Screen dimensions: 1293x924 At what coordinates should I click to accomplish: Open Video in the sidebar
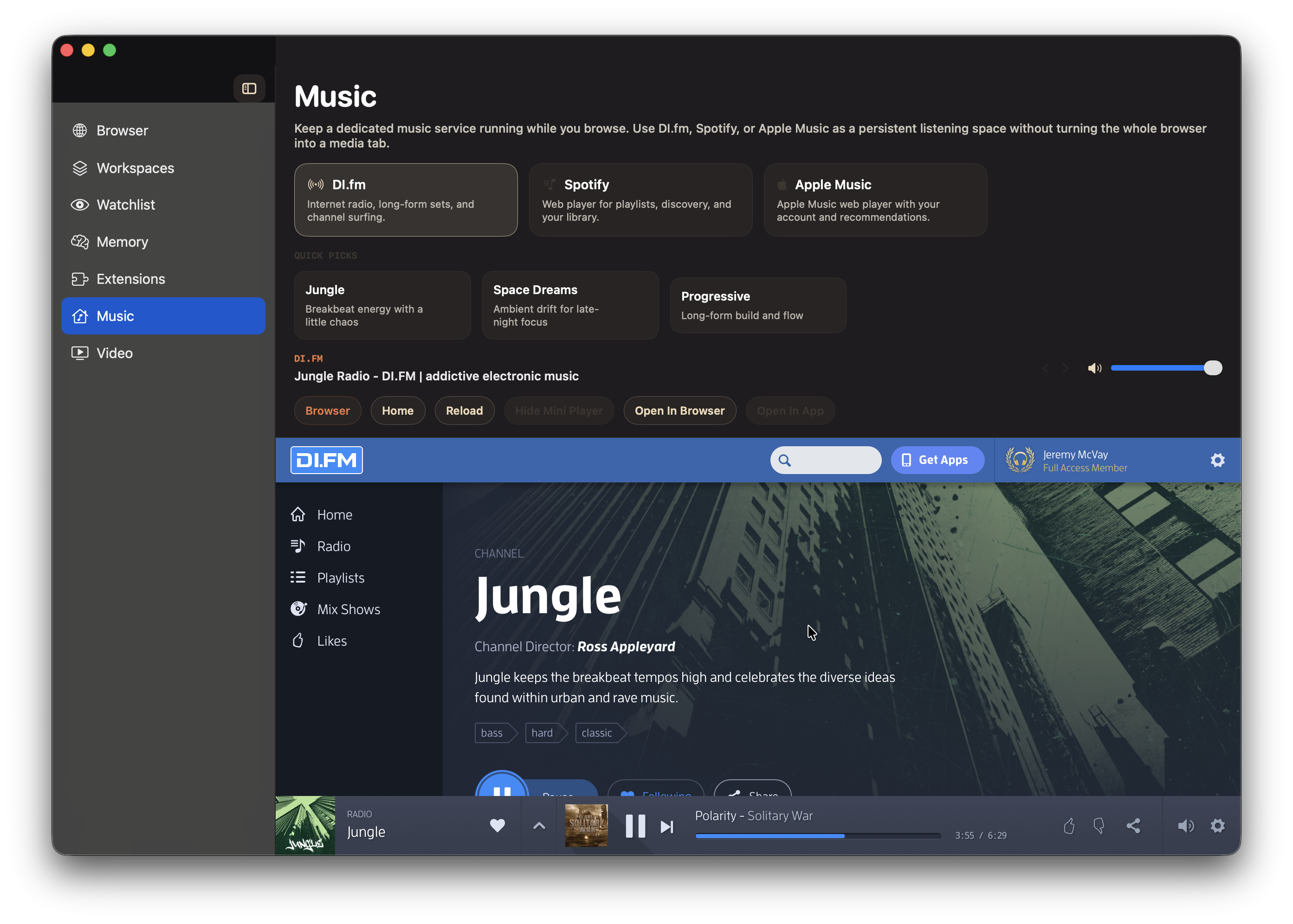(x=163, y=353)
